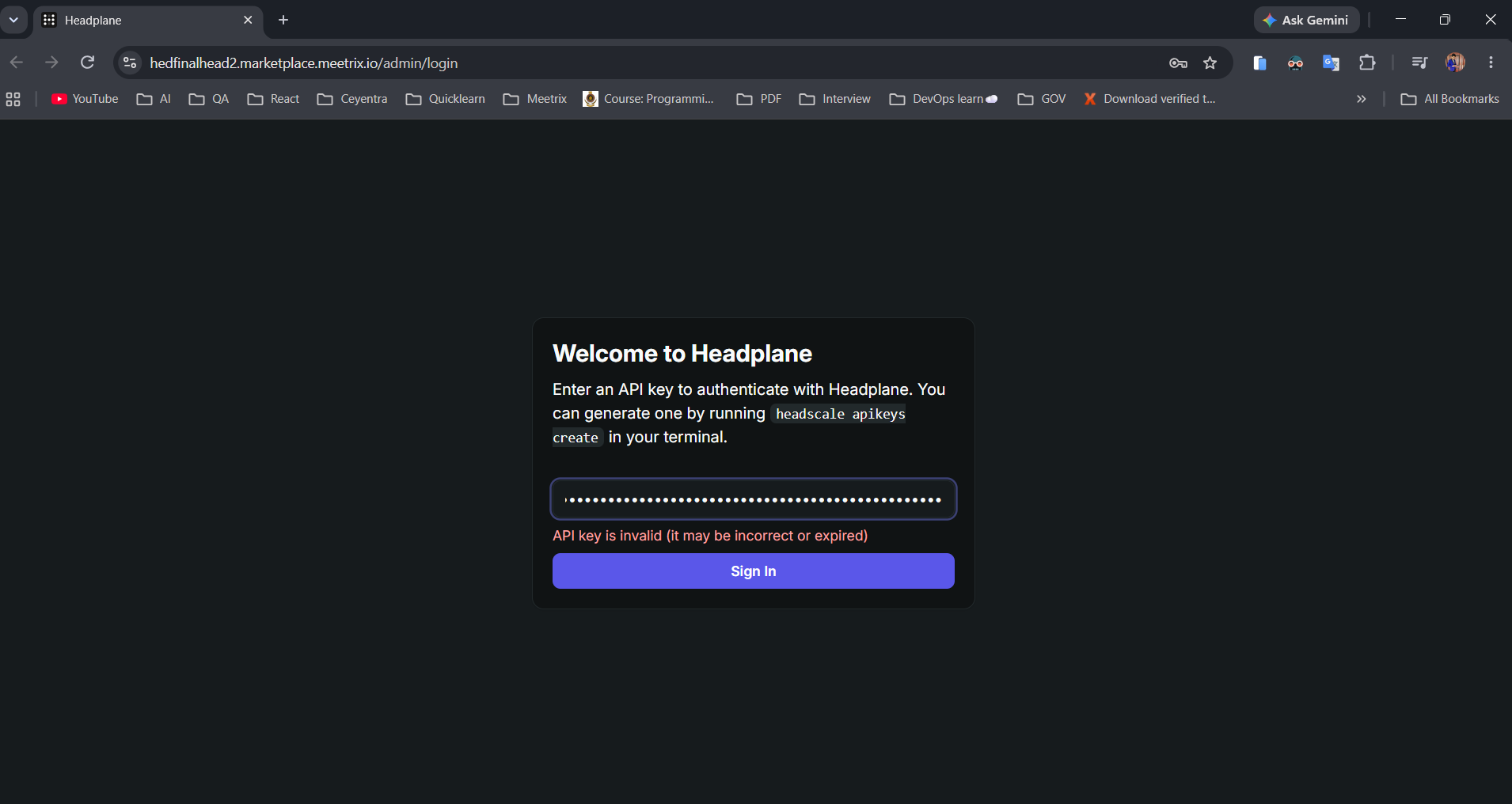Click the Sign In button
This screenshot has width=1512, height=804.
[753, 571]
